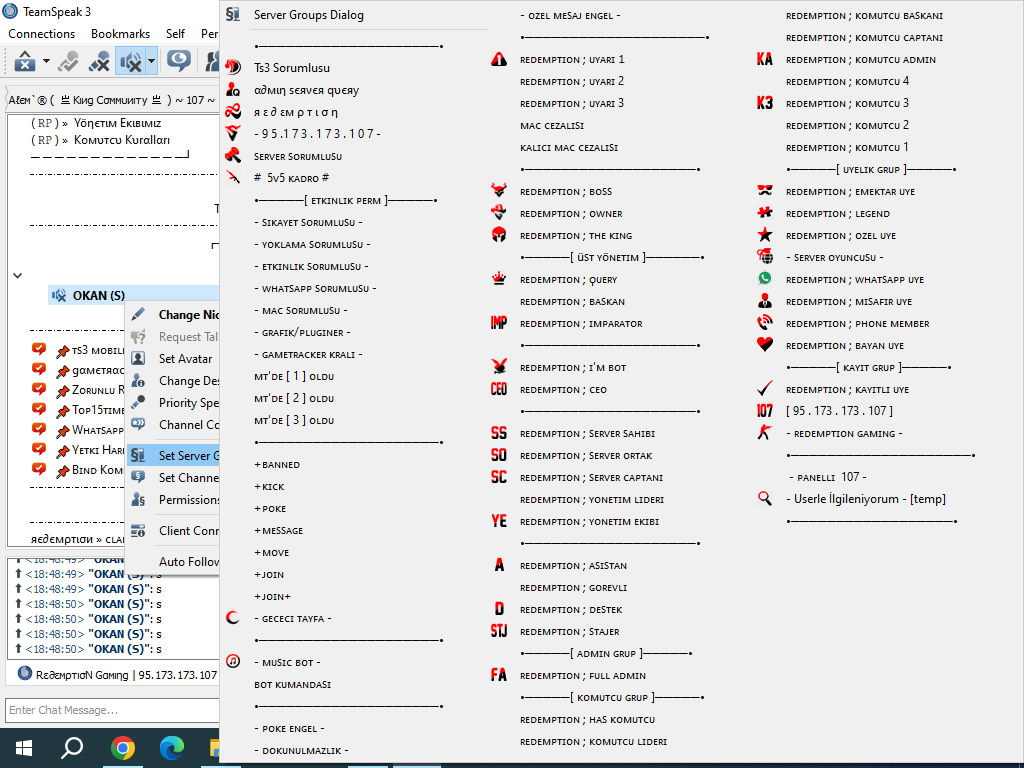Click the WhatsApp Uye icon
The width and height of the screenshot is (1024, 768).
pyautogui.click(x=765, y=279)
